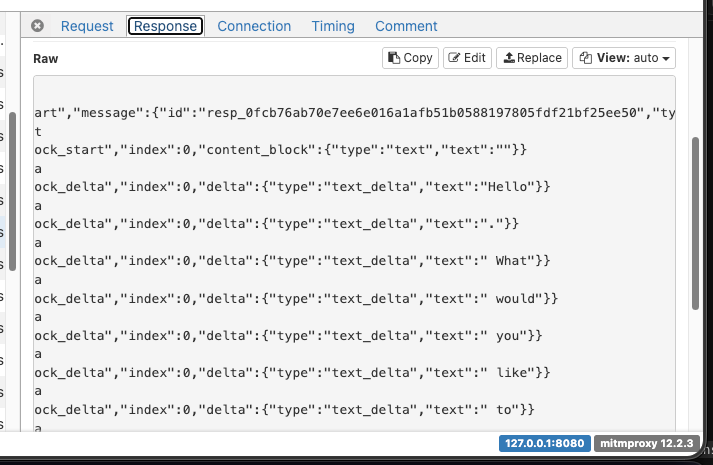Click the response content scrollbar

tap(695, 223)
